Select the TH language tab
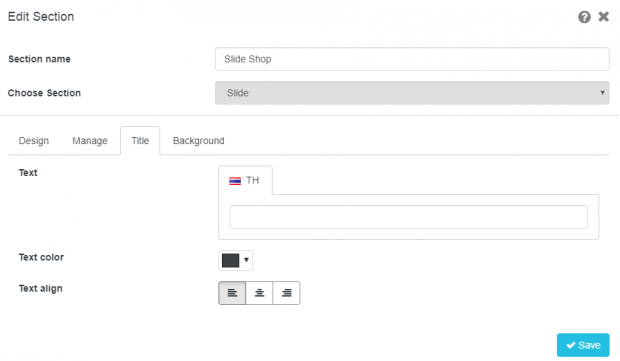 tap(245, 180)
